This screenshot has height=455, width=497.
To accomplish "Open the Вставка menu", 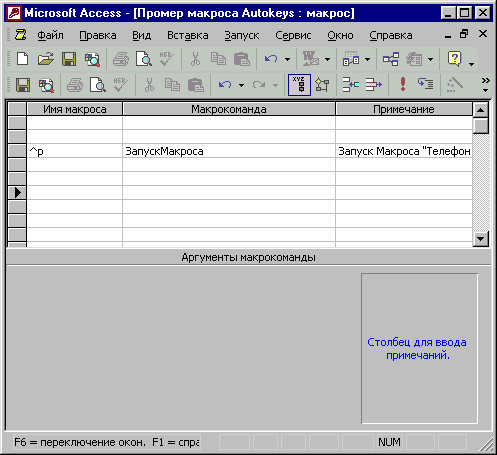I will [188, 35].
